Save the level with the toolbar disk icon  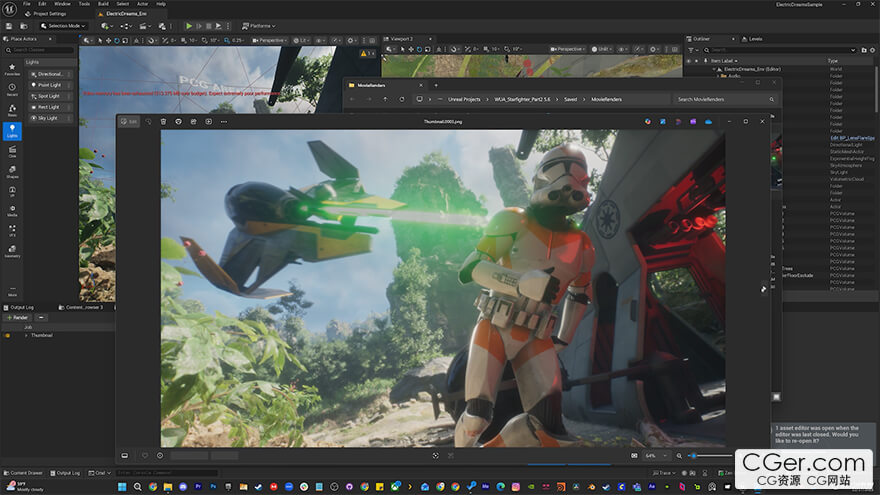(9, 26)
